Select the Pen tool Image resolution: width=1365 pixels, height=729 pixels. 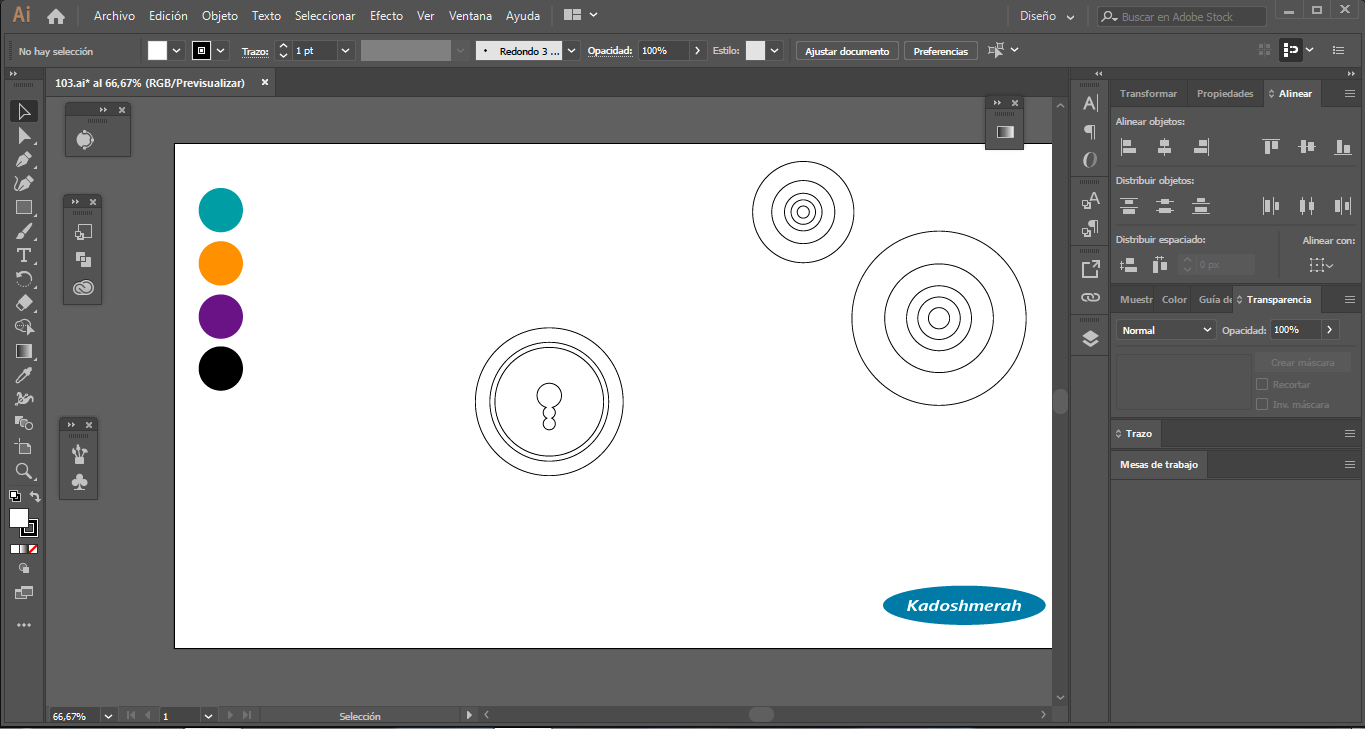point(24,159)
